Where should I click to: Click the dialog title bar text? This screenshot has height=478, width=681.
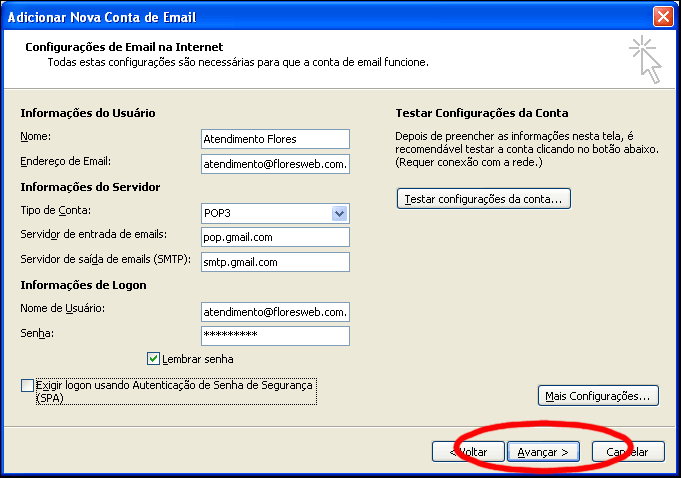pyautogui.click(x=102, y=17)
